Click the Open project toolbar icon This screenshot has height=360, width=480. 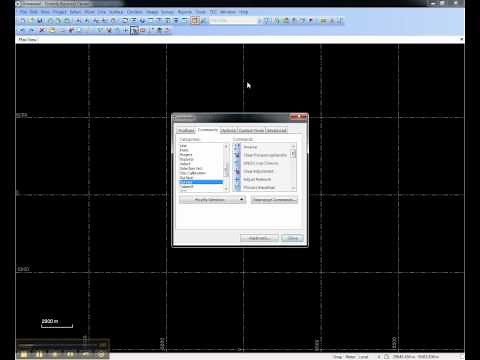coord(31,21)
